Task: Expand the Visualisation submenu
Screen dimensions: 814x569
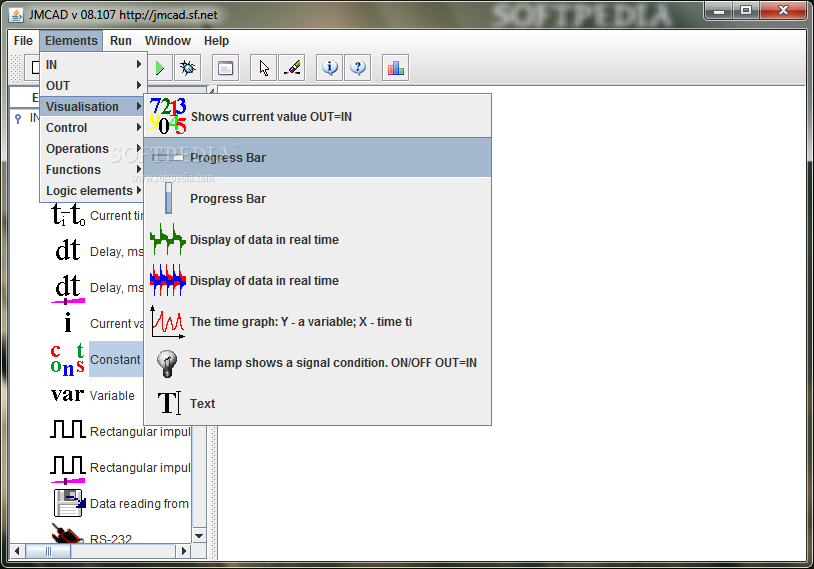Action: coord(93,106)
